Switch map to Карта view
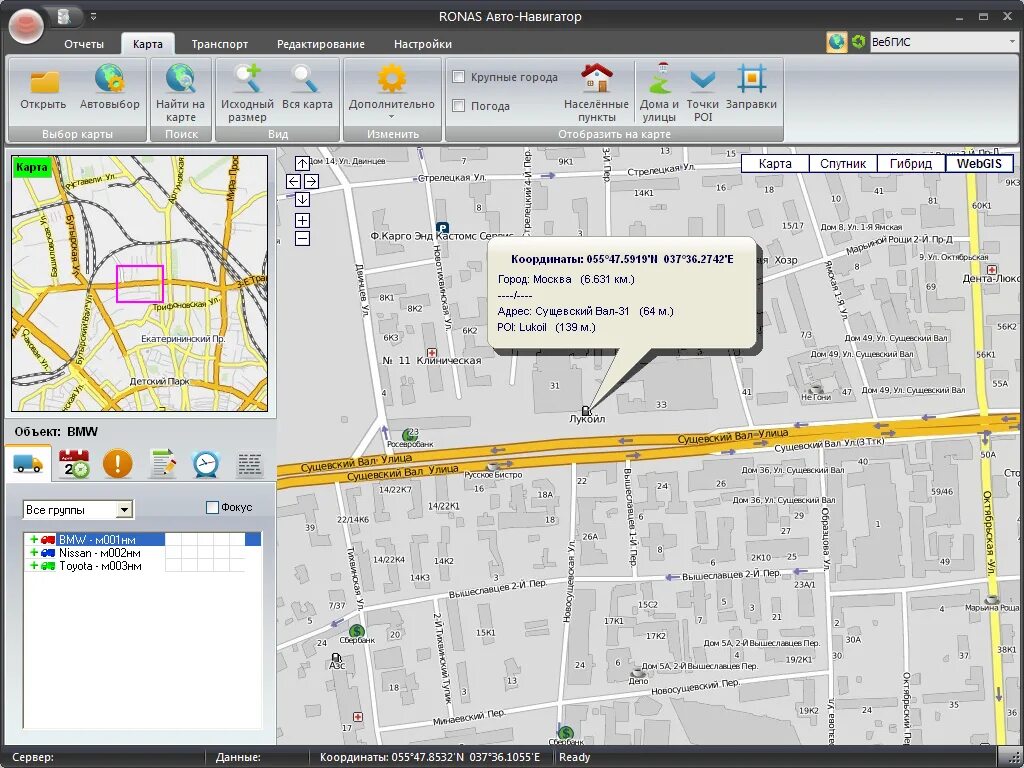The image size is (1024, 768). [x=775, y=164]
